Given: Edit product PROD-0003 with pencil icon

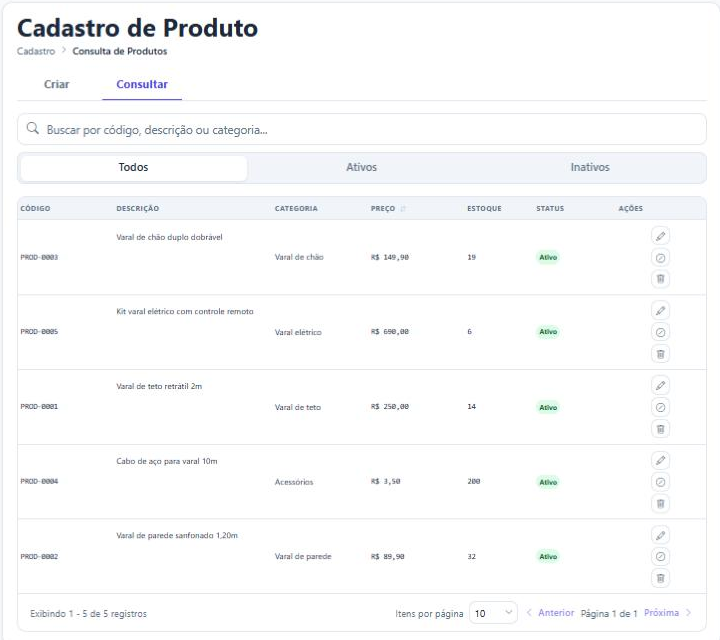Looking at the screenshot, I should tap(660, 236).
